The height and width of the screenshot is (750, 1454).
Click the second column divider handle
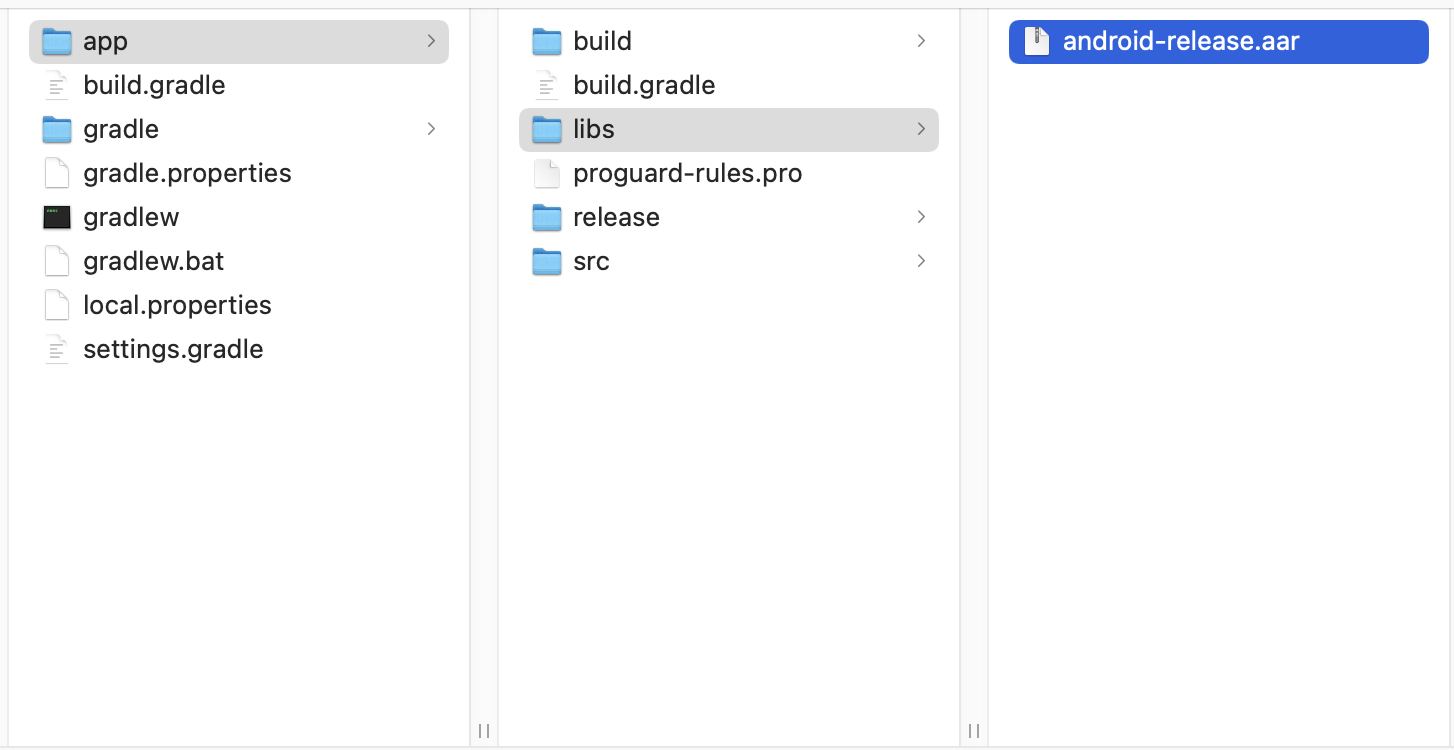click(x=974, y=731)
